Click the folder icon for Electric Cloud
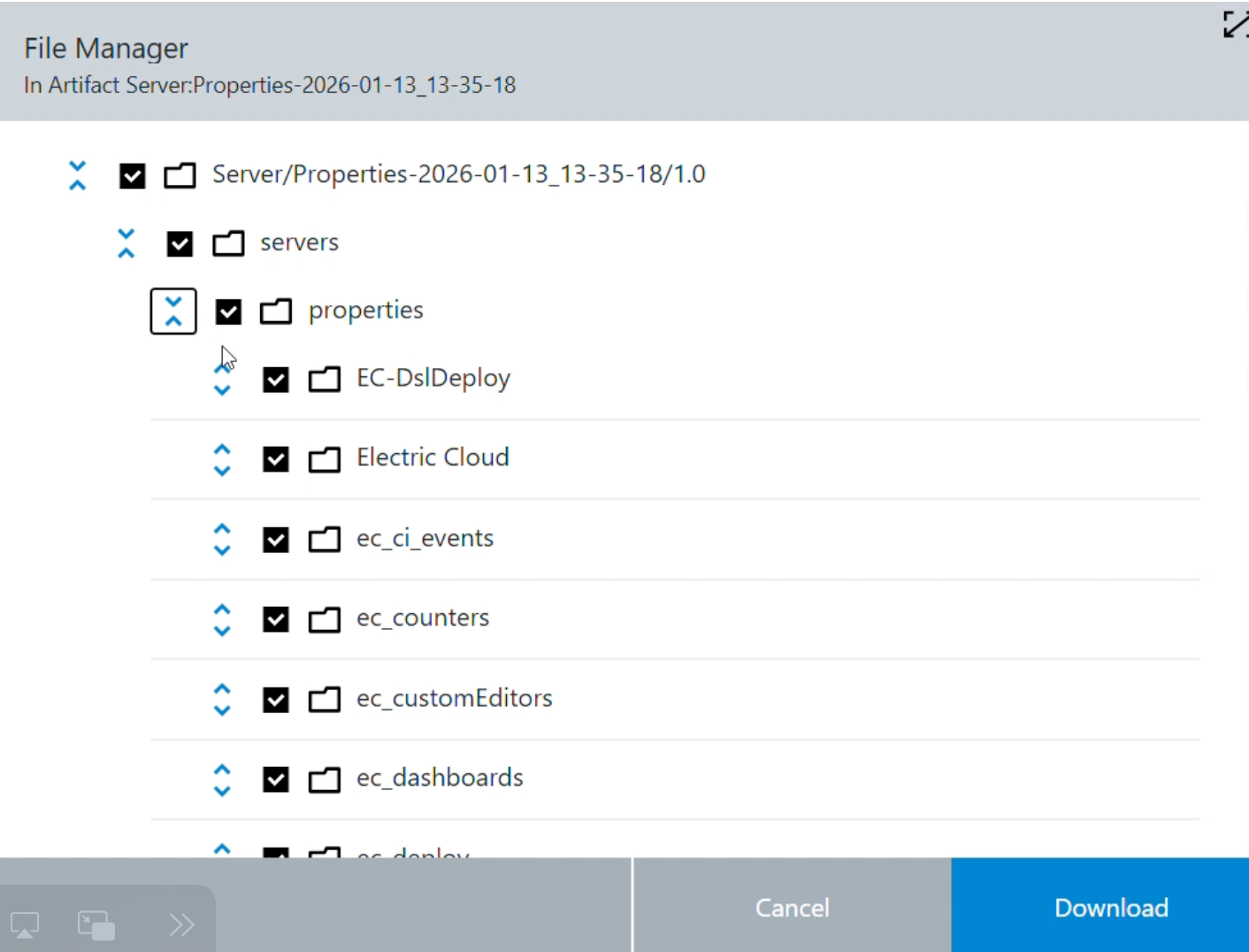 pyautogui.click(x=325, y=458)
